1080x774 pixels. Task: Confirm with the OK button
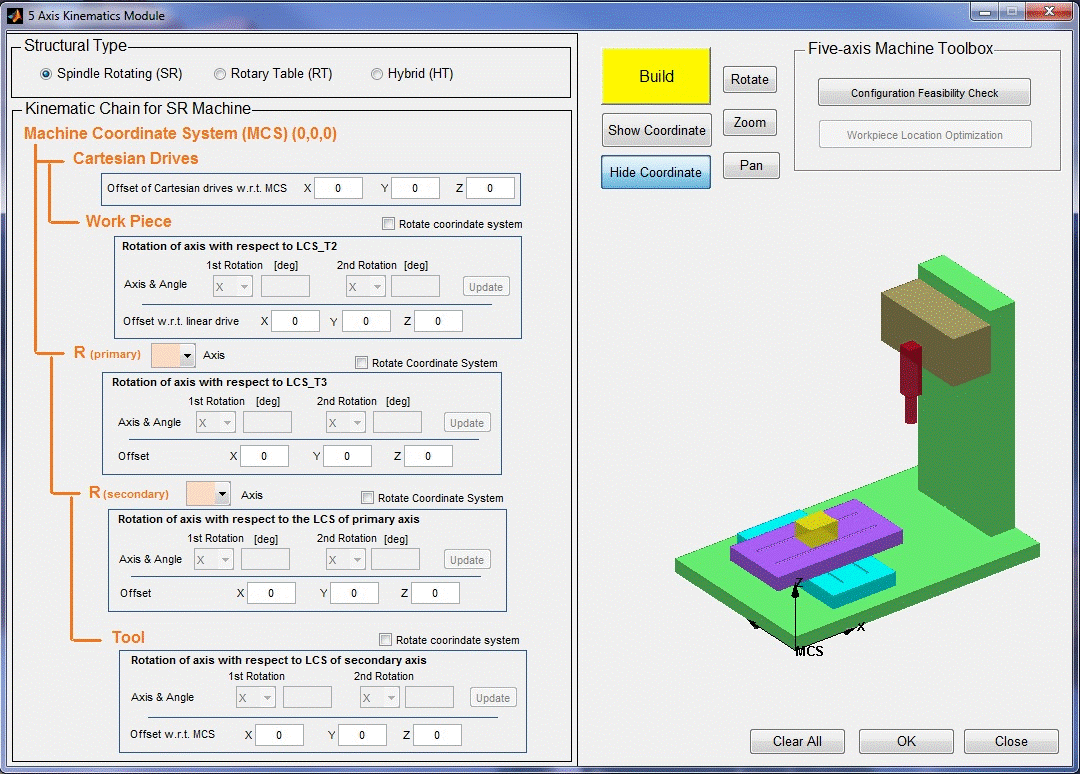click(x=906, y=741)
